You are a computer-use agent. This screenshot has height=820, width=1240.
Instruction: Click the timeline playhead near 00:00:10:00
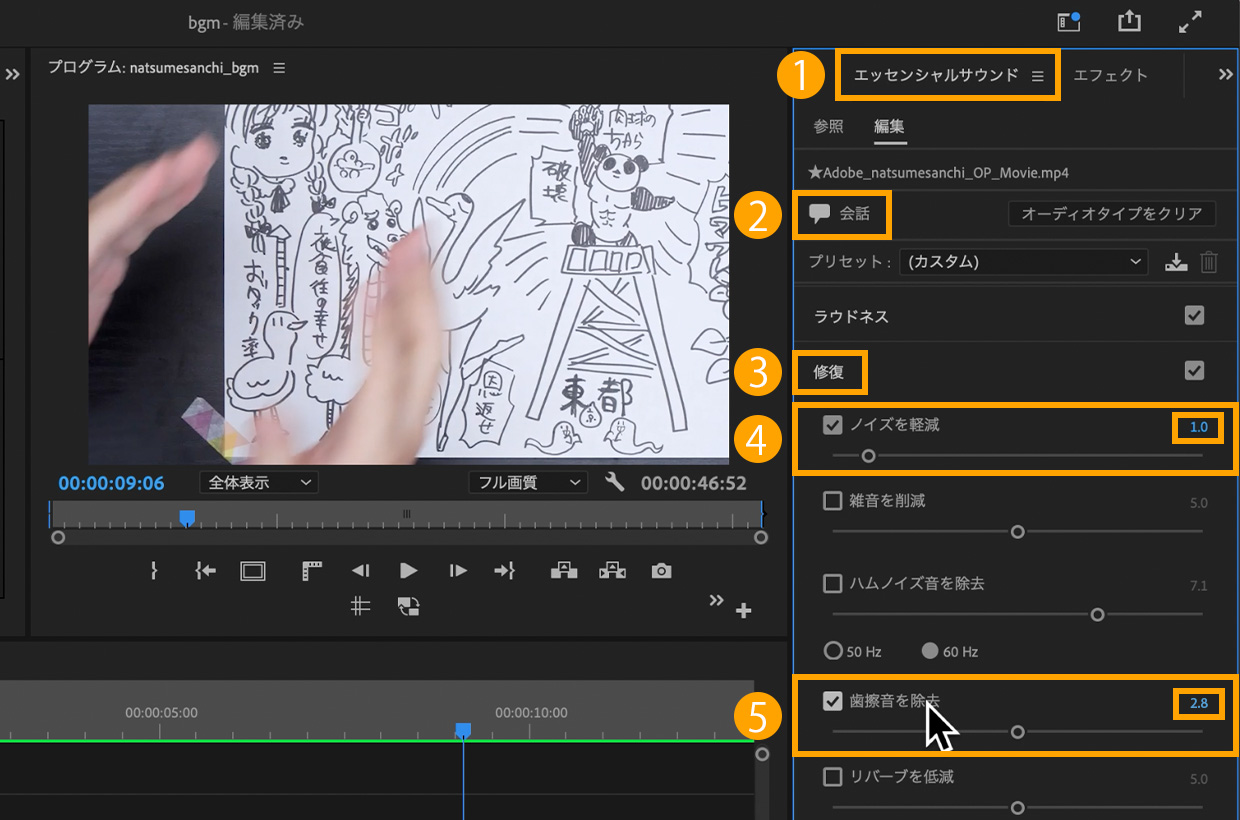[462, 731]
